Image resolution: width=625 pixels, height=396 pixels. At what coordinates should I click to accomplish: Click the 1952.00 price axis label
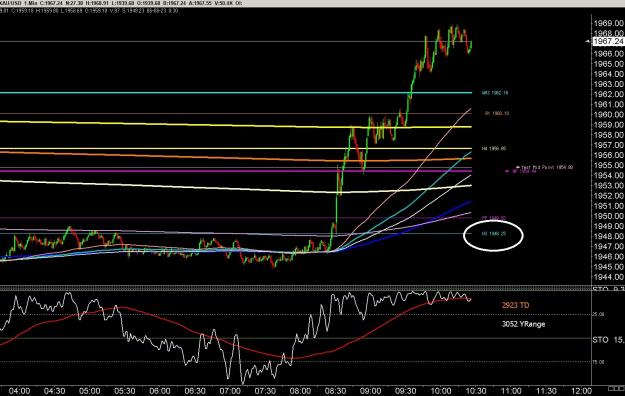click(x=609, y=196)
